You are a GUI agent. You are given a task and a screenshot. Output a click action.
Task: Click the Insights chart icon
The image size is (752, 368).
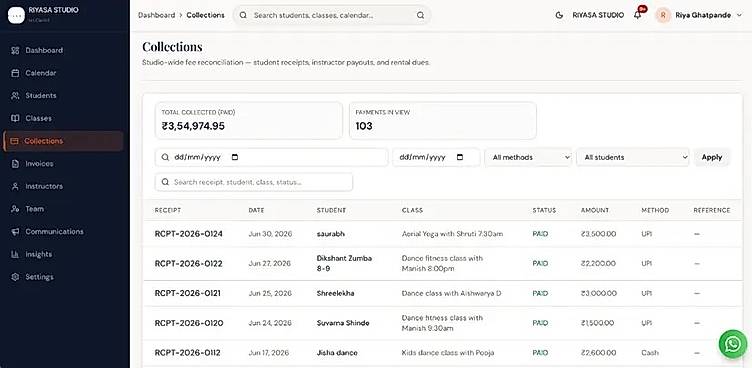(x=15, y=254)
